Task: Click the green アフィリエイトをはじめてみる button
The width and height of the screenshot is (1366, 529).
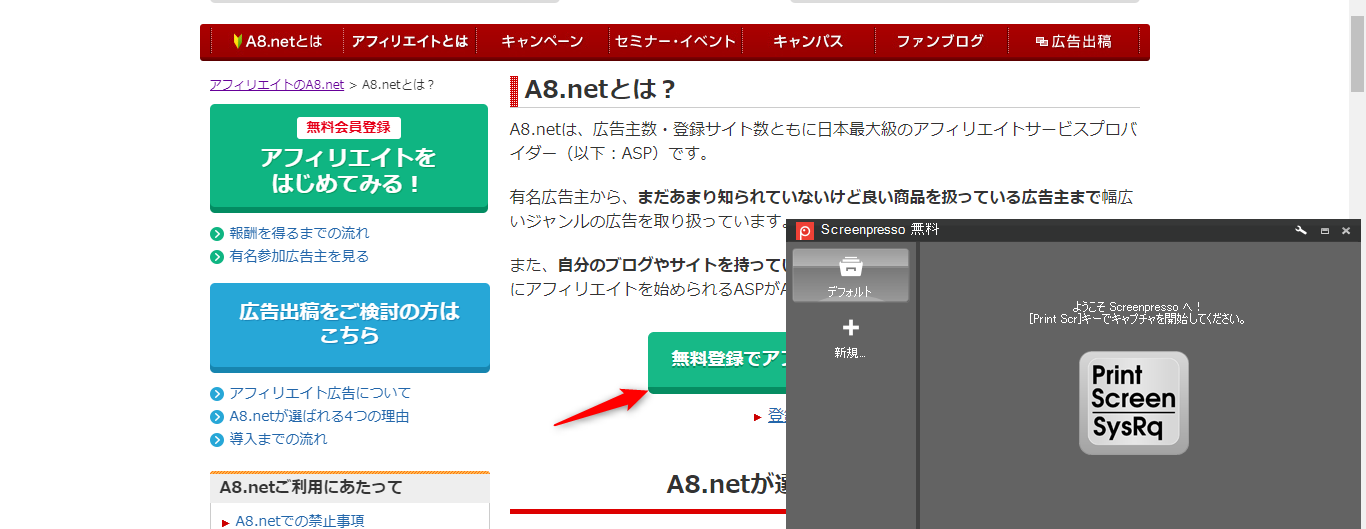Action: tap(348, 159)
